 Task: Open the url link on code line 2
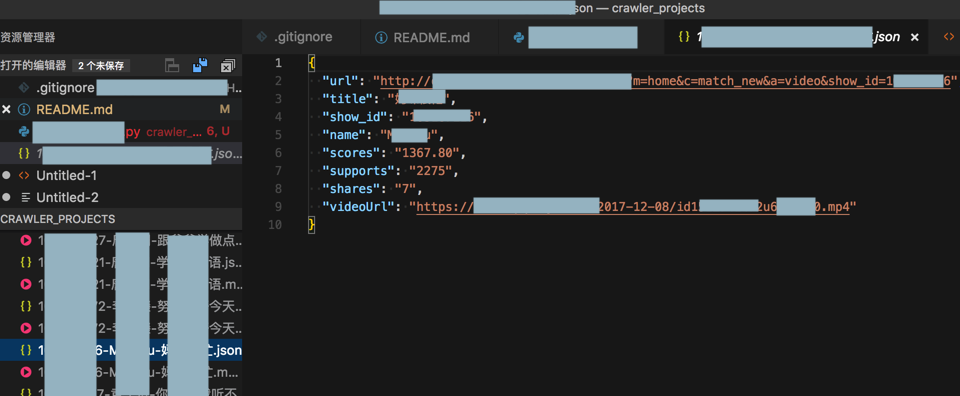pyautogui.click(x=666, y=81)
